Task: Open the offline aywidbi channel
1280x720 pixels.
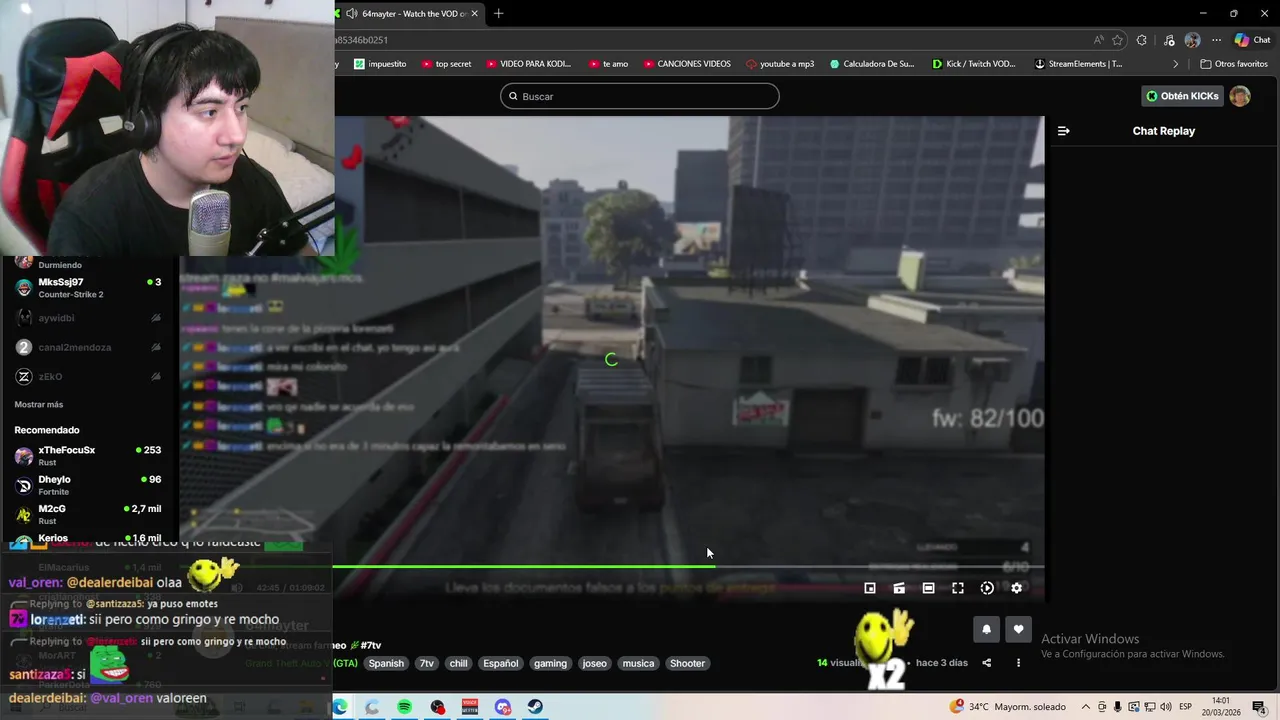Action: coord(88,318)
